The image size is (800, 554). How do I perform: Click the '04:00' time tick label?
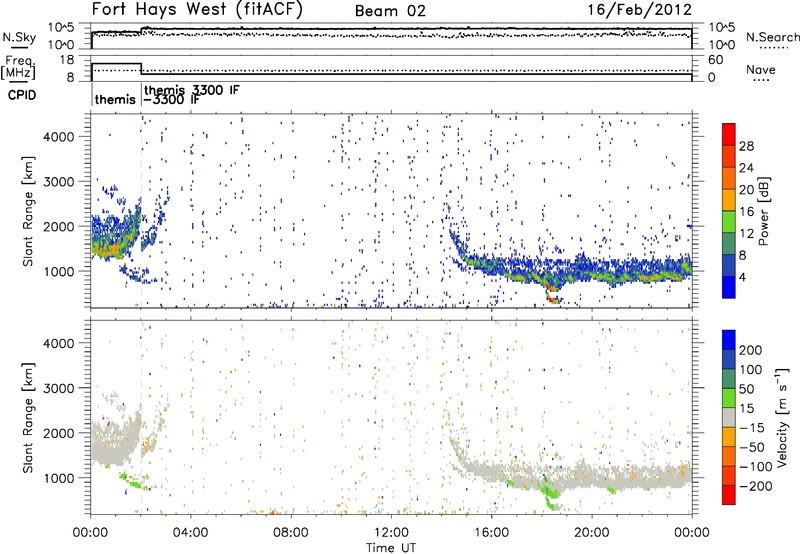(190, 533)
